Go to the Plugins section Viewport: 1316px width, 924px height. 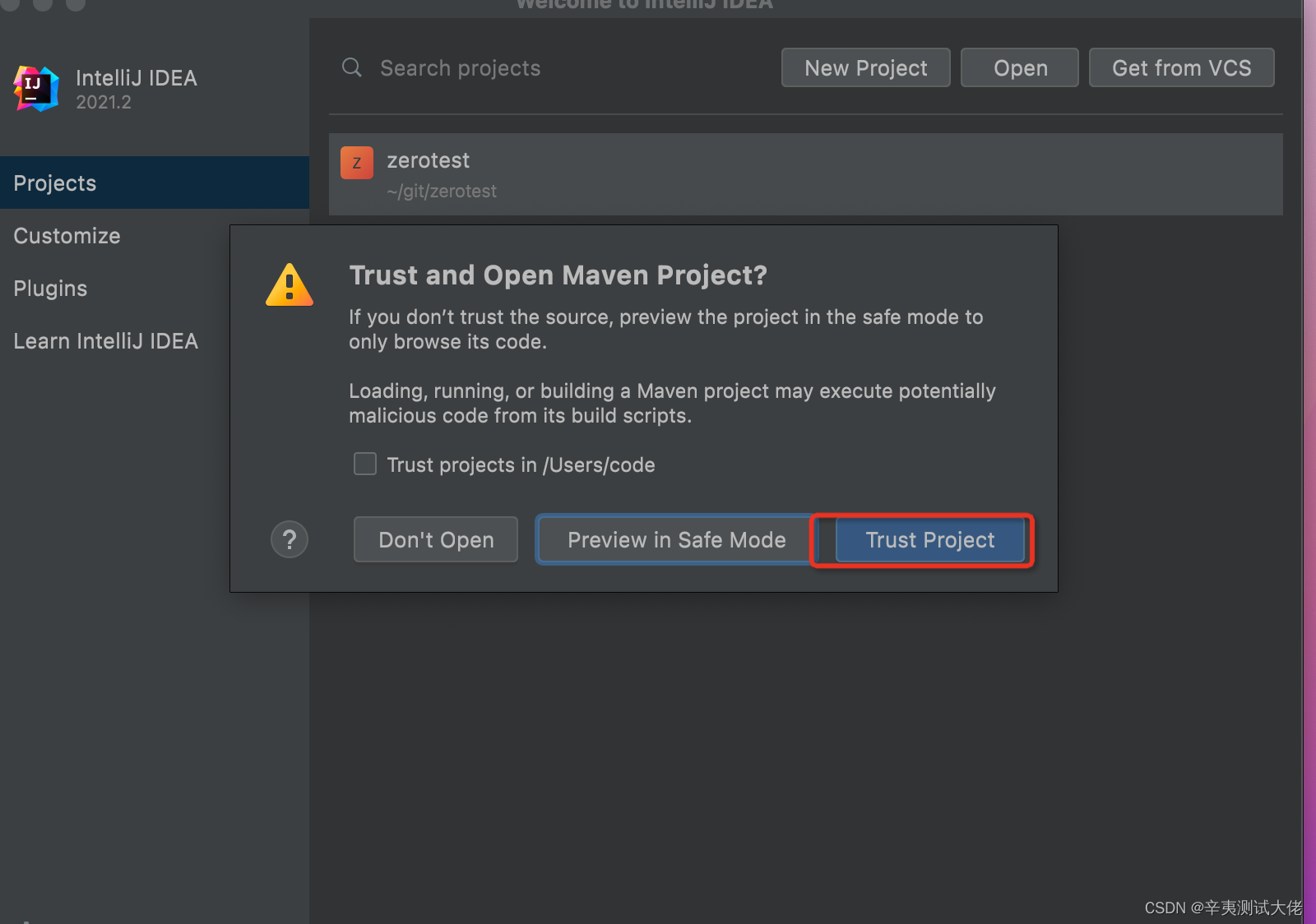point(50,289)
